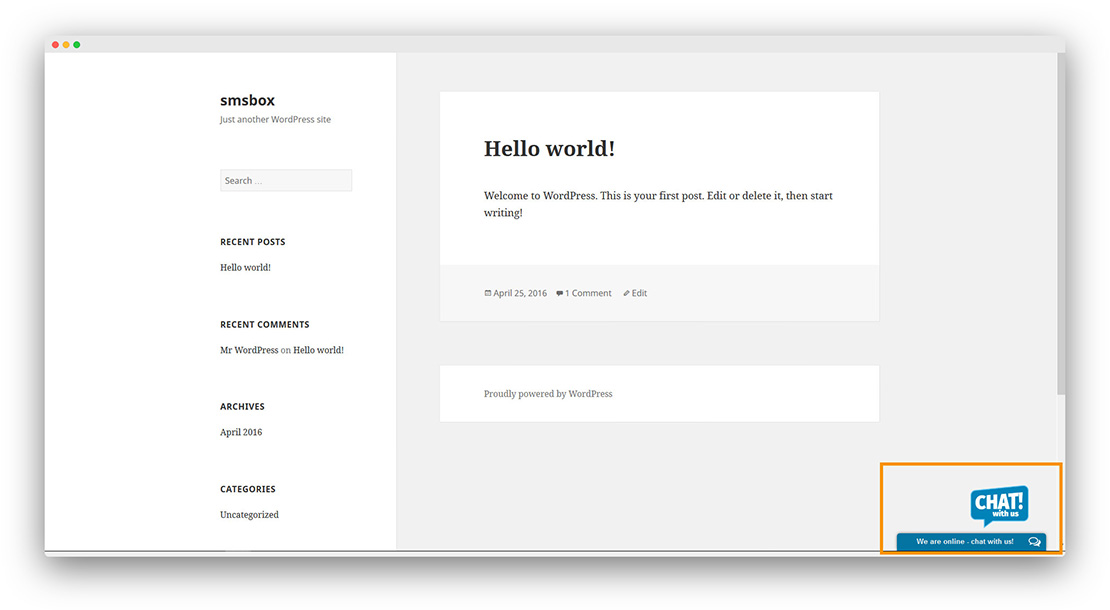Open 'Proudly powered by WordPress' footer link
Viewport: 1110px width, 610px height.
548,394
